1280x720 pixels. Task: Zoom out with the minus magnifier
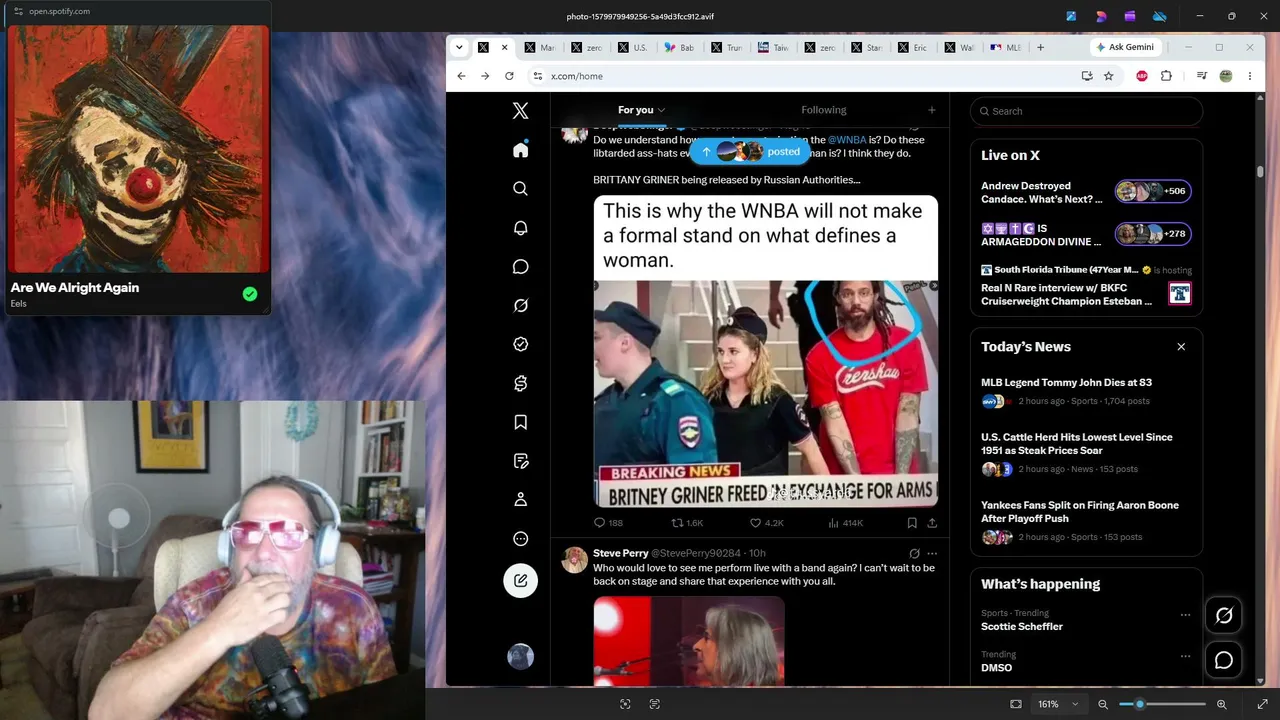1103,704
